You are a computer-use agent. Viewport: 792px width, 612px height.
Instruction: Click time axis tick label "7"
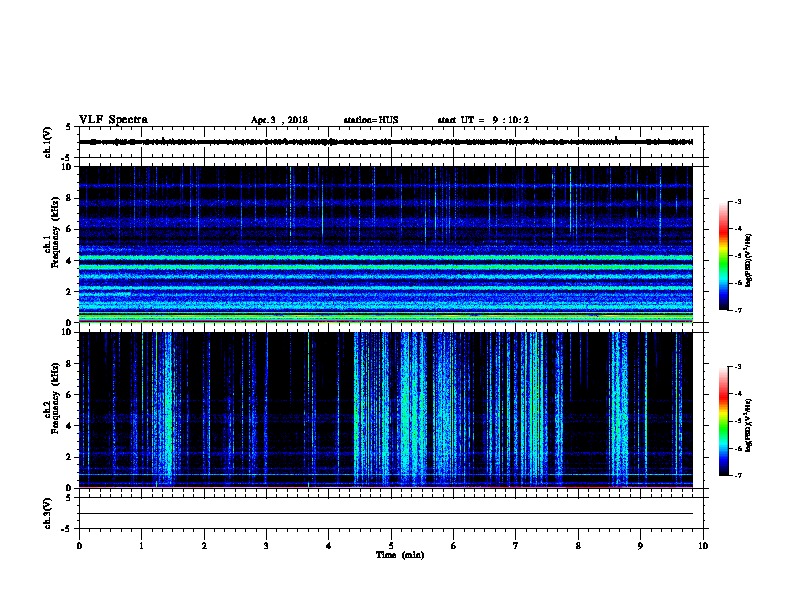pos(516,545)
